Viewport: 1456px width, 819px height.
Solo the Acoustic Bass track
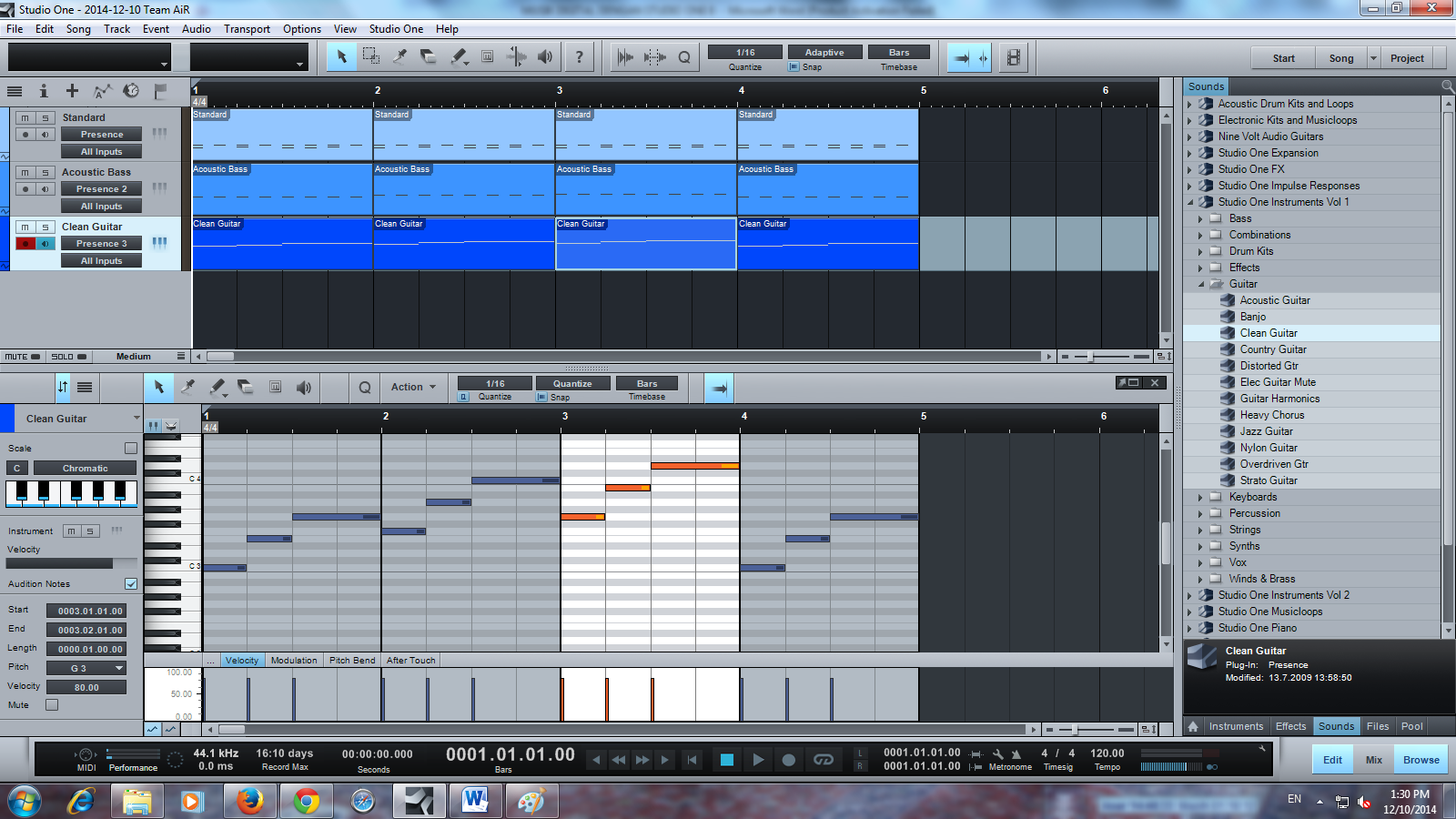[x=45, y=172]
